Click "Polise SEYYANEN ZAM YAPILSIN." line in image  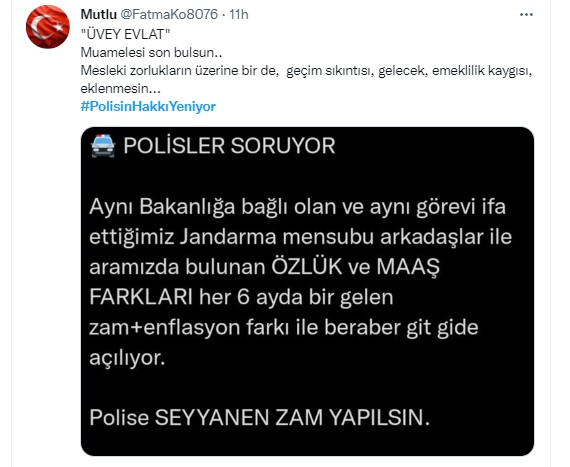coord(260,417)
